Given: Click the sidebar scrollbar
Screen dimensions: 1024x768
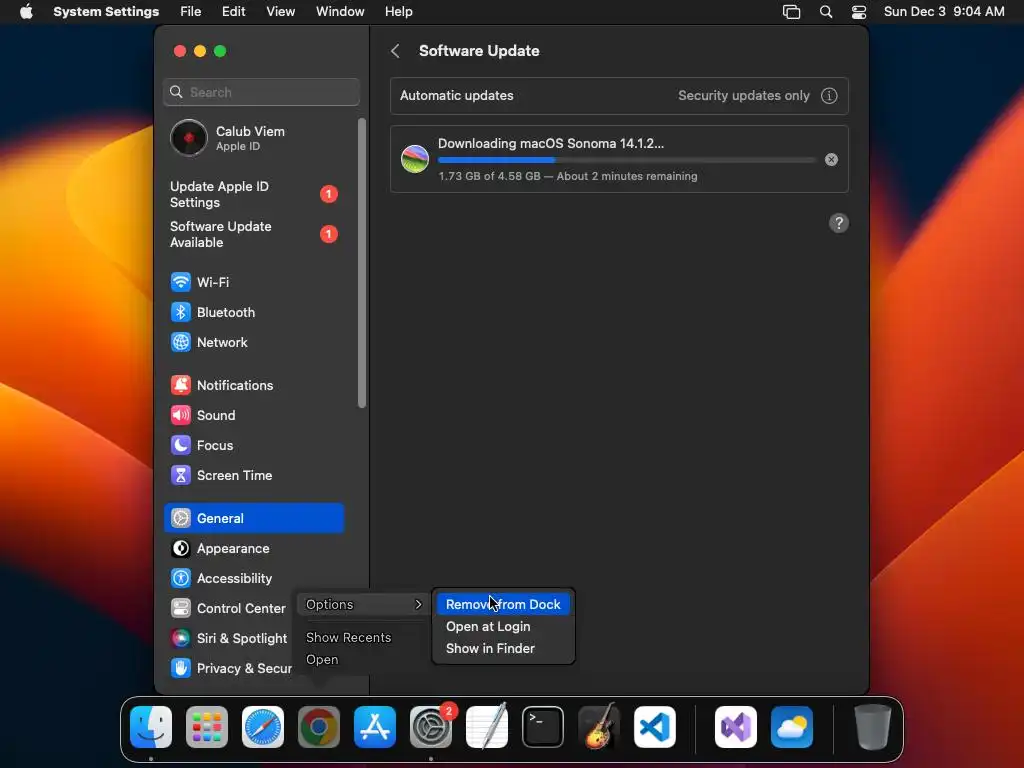Looking at the screenshot, I should 362,263.
